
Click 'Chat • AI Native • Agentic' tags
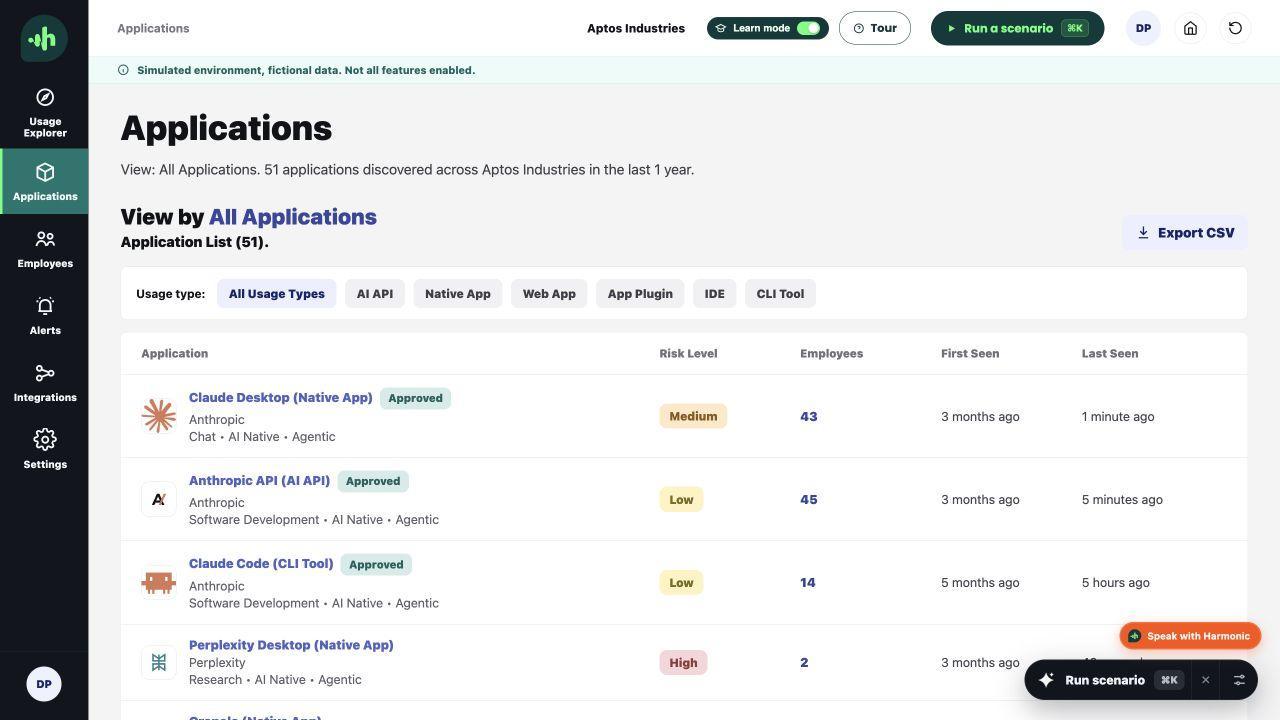tap(262, 437)
